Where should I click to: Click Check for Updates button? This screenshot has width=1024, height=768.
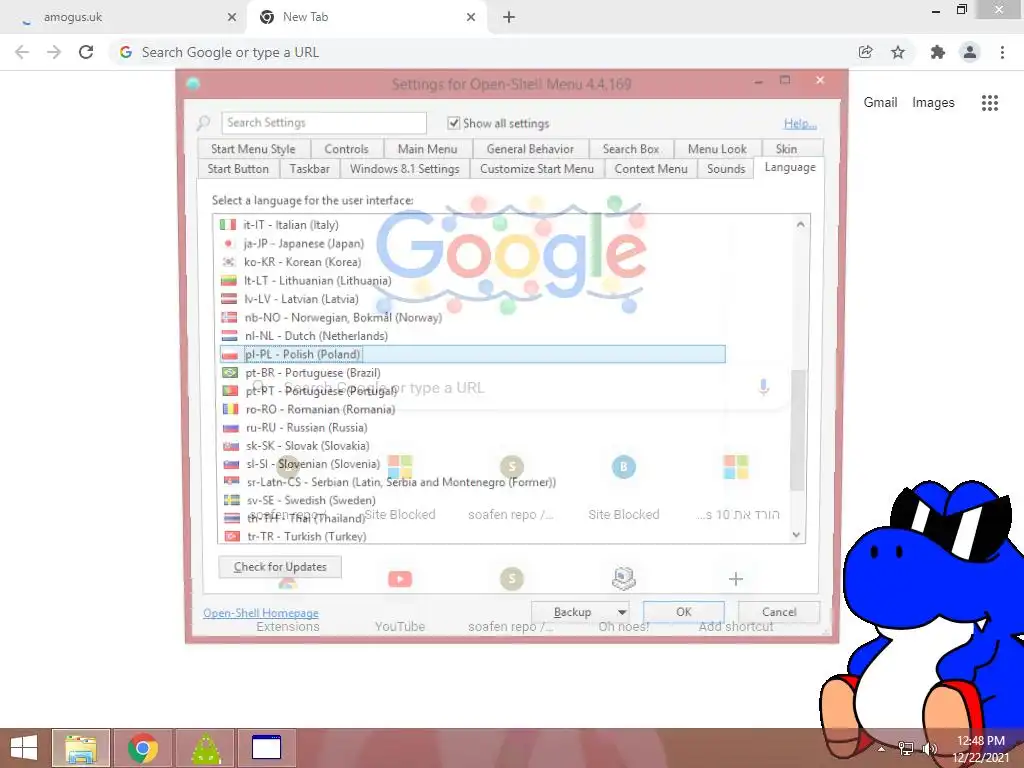click(280, 567)
